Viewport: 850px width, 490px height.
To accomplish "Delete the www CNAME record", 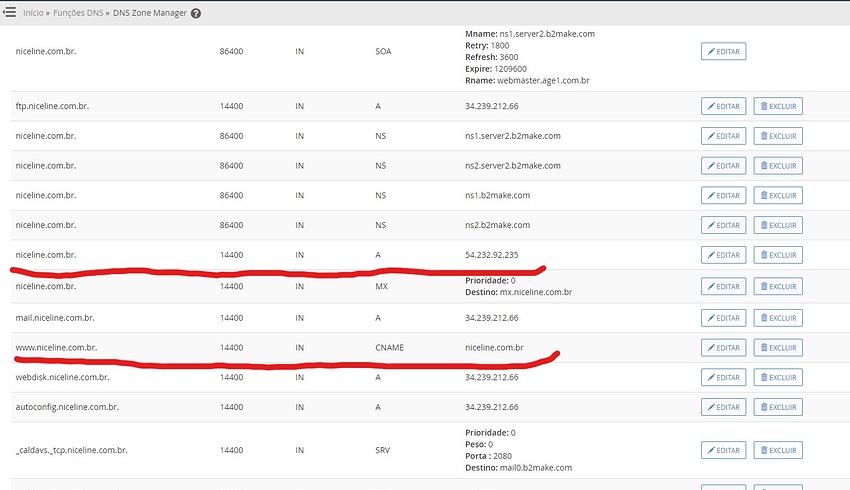I will [x=778, y=348].
